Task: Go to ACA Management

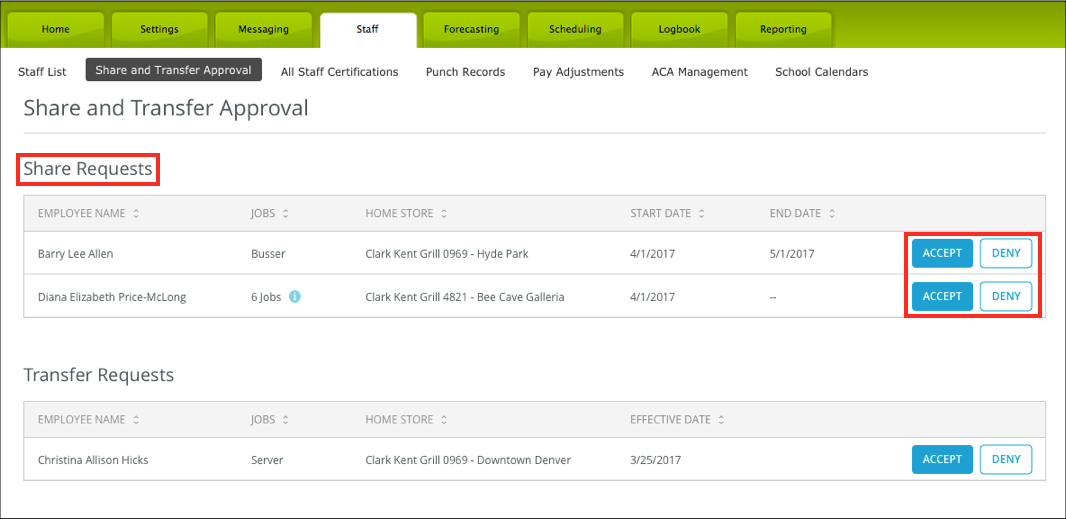Action: click(x=700, y=72)
